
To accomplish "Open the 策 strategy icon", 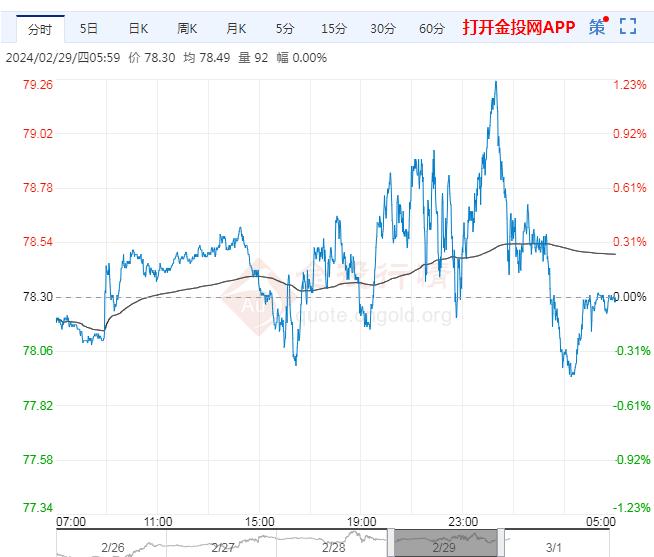I will click(597, 27).
